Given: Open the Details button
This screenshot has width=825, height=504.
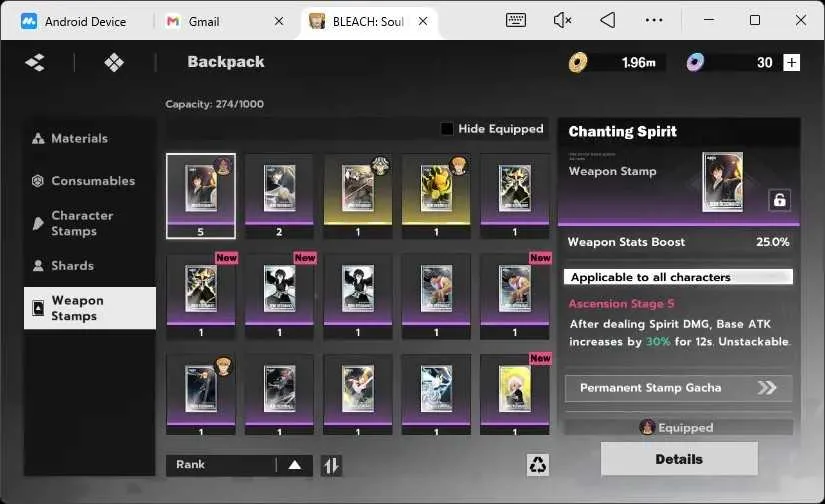Looking at the screenshot, I should click(679, 459).
